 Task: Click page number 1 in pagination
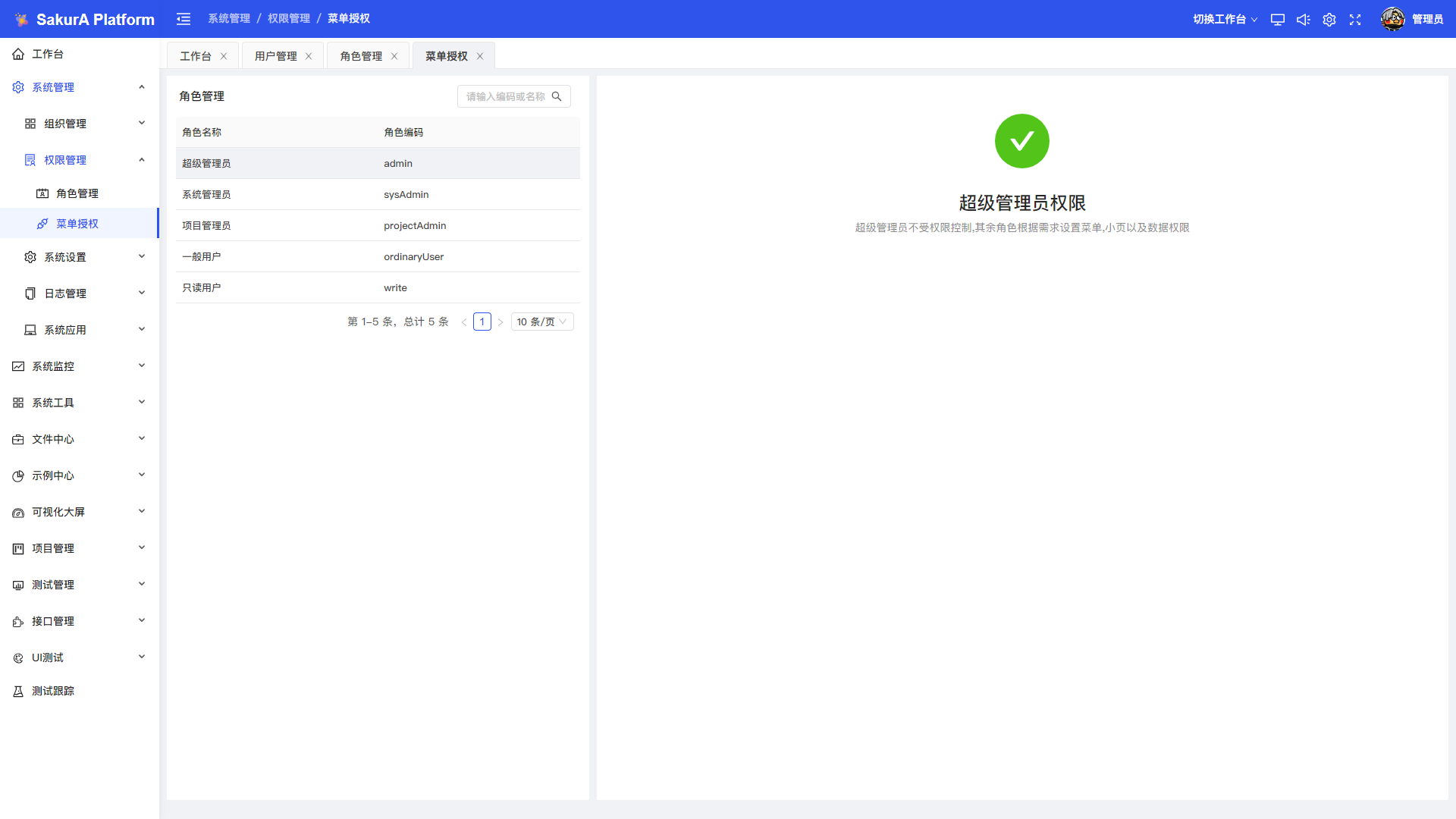(482, 322)
